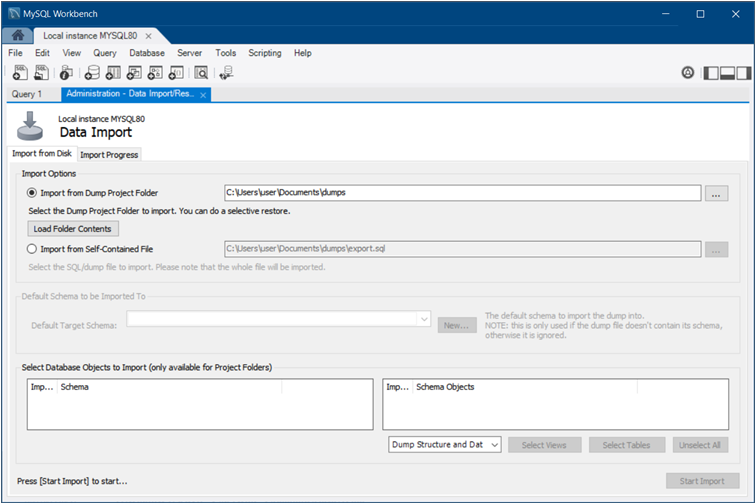Switch to the Query 1 tab

click(x=27, y=94)
